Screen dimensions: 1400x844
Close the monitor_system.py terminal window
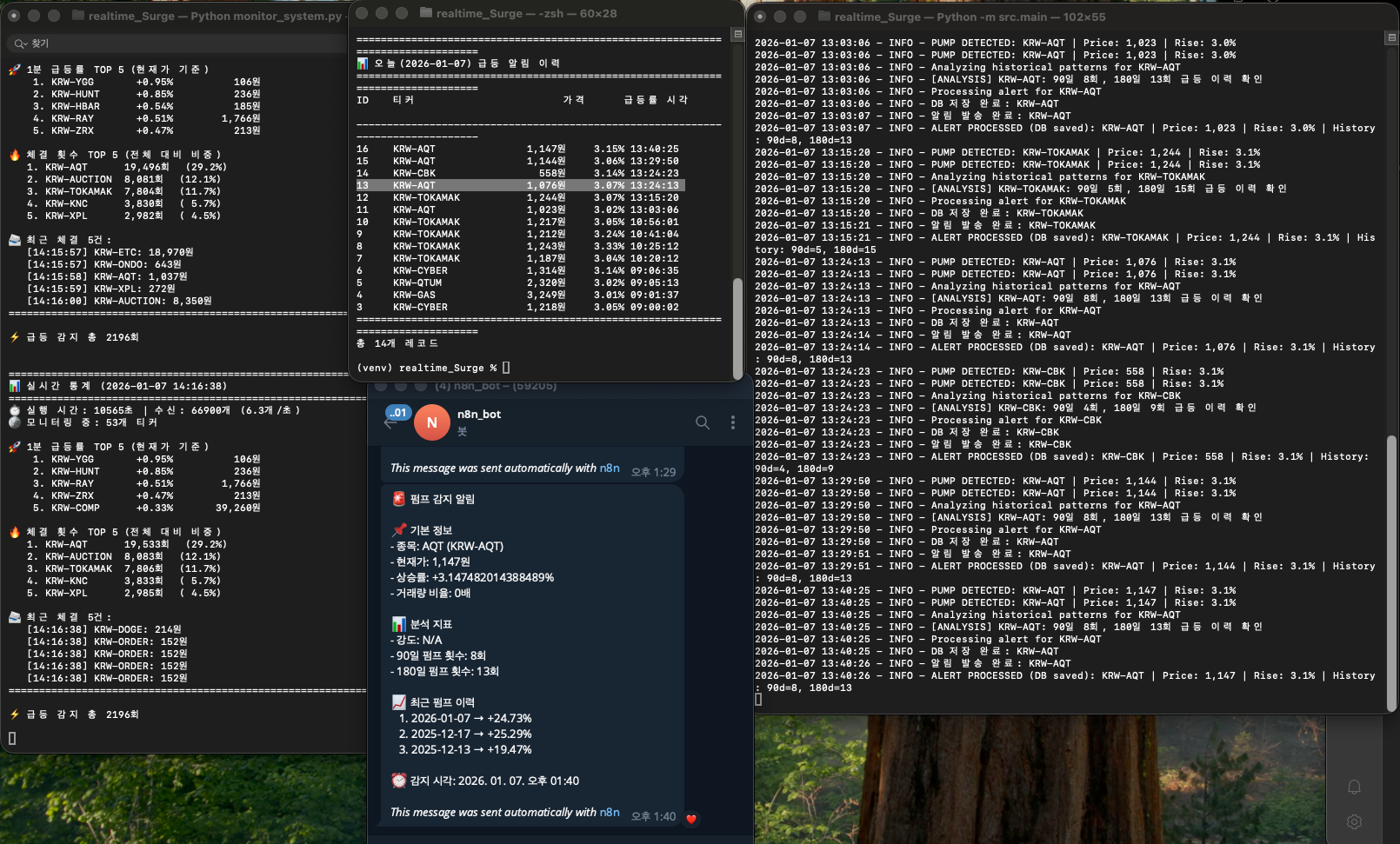point(14,16)
